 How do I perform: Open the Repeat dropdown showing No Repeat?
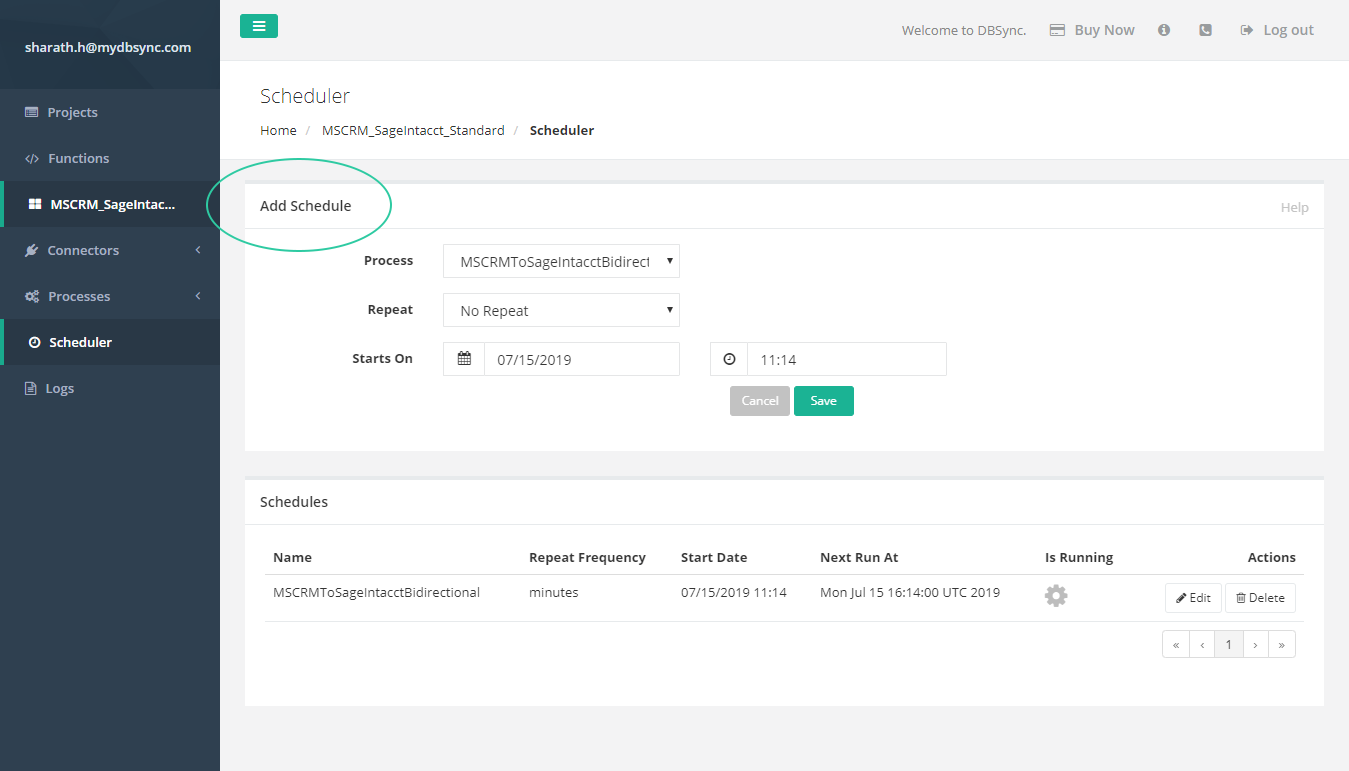click(x=561, y=310)
